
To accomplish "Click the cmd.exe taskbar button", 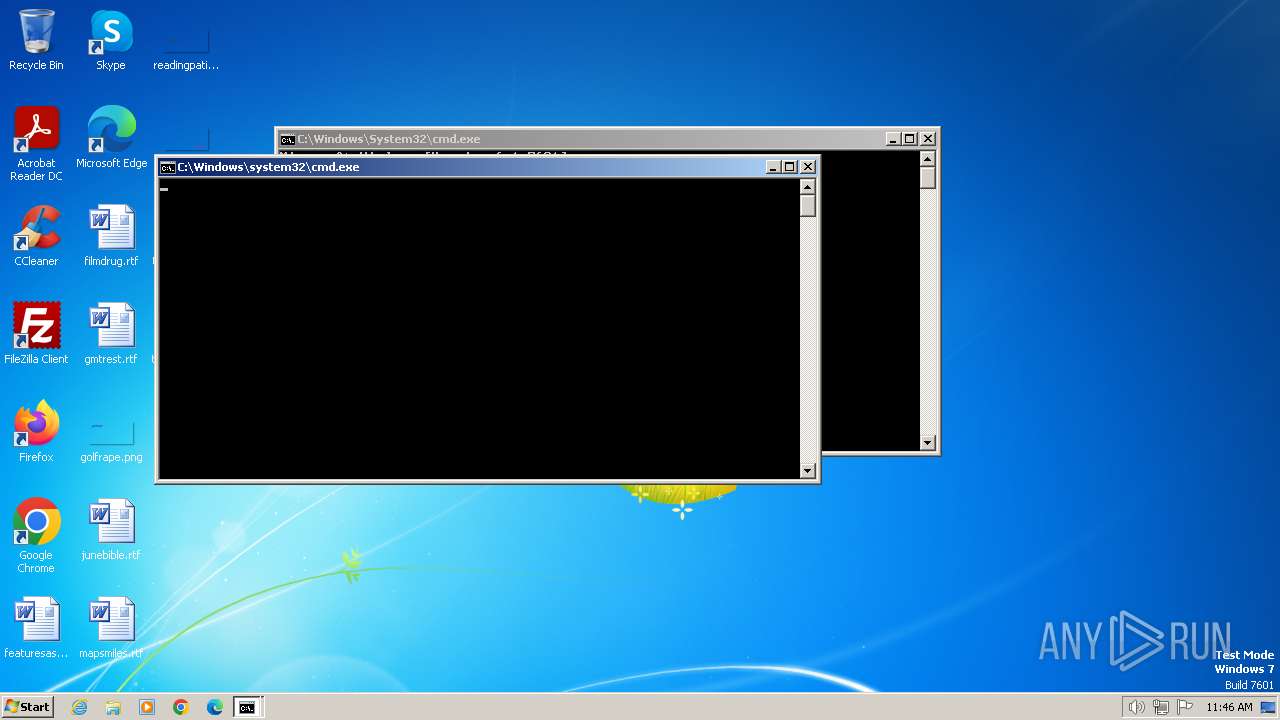I will (x=247, y=707).
